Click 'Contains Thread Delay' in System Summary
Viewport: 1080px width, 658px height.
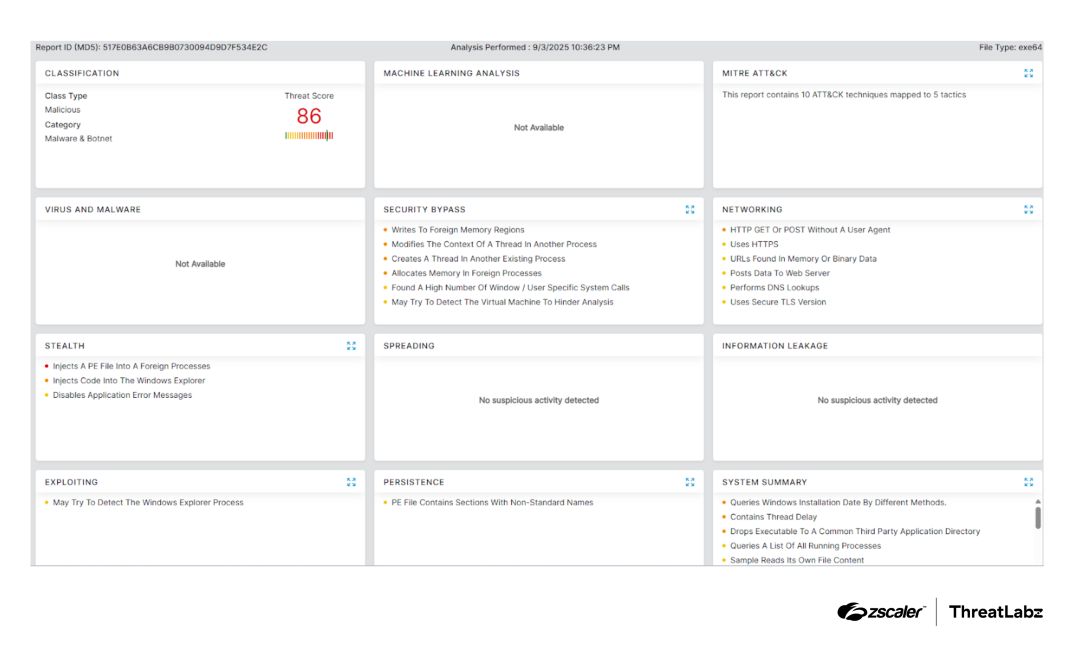[x=773, y=517]
